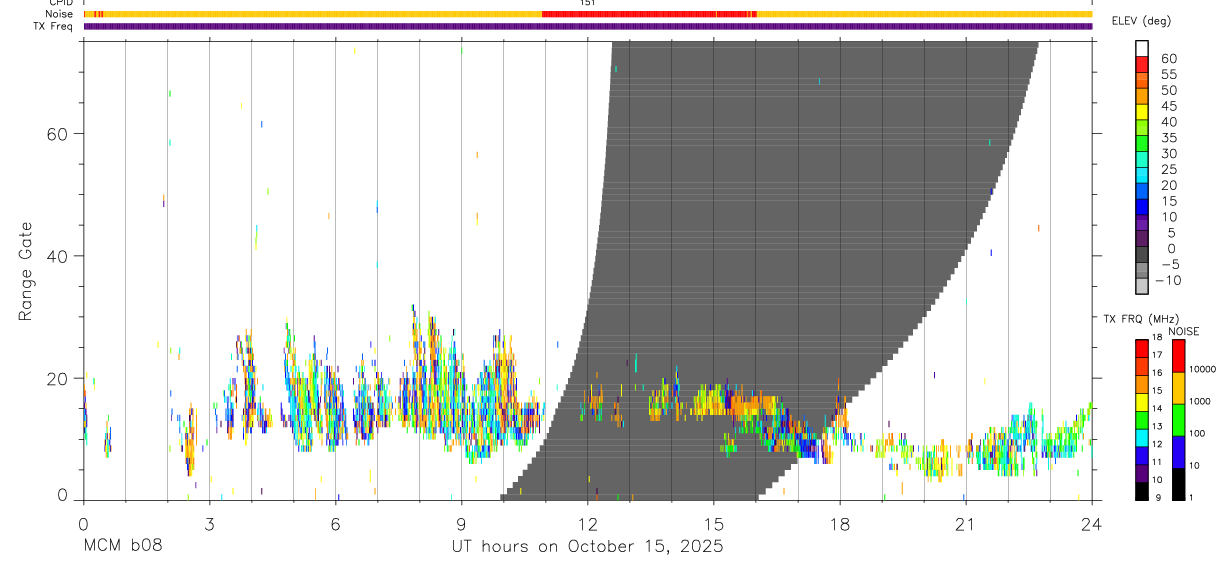Click the CPID value "151" at top
Screen dimensions: 1228x567
[x=588, y=3]
